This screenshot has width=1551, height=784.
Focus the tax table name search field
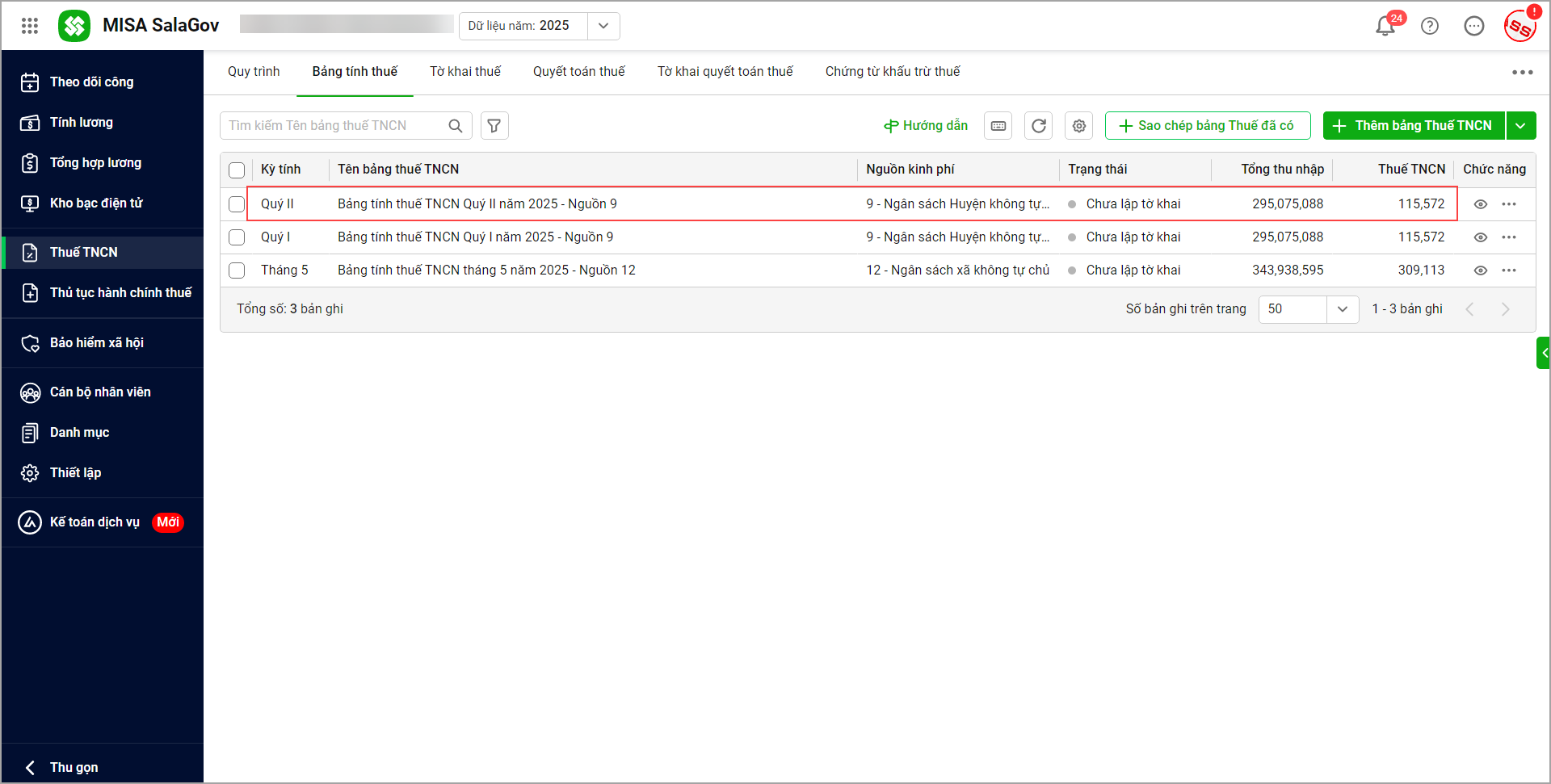[335, 126]
